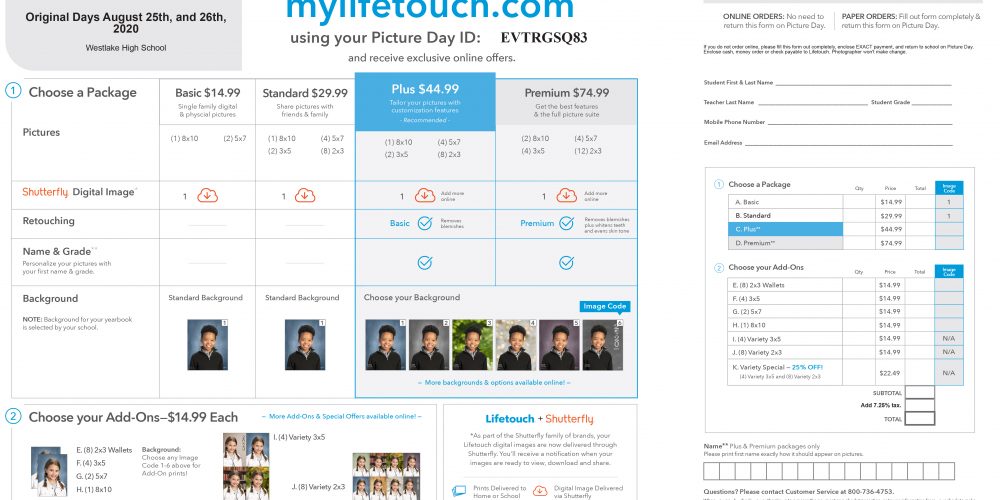Click the Customer Service number 800-736-4753
Image resolution: width=1000 pixels, height=500 pixels.
coord(869,492)
